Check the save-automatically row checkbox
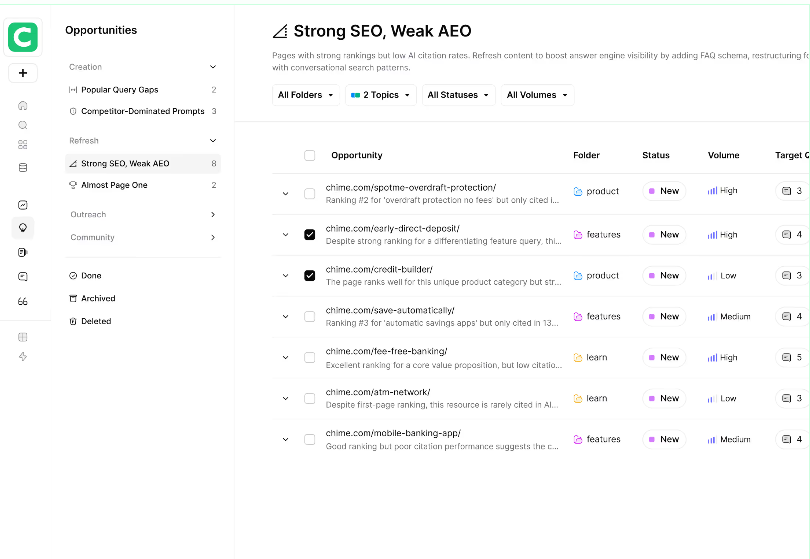This screenshot has height=559, width=810. (x=309, y=317)
